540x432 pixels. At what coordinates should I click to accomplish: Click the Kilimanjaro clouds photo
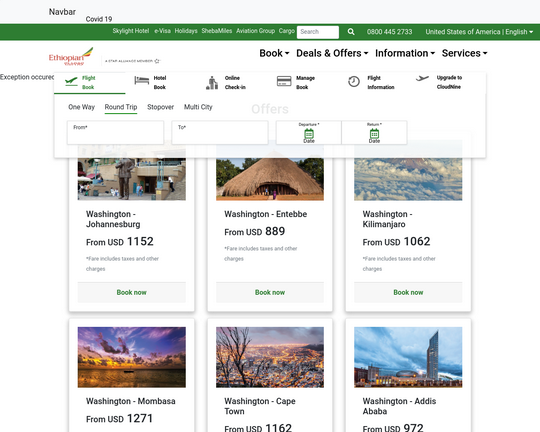pos(408,179)
